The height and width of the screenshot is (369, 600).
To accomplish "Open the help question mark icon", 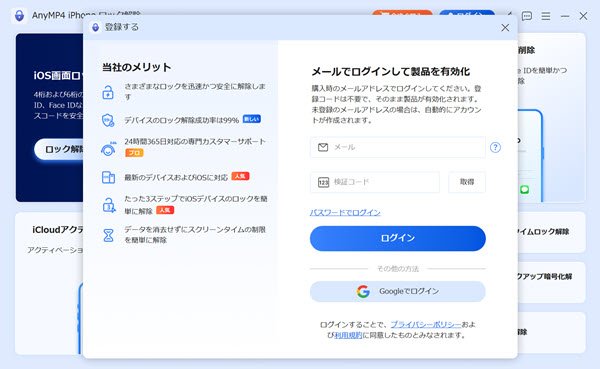I will coord(495,147).
